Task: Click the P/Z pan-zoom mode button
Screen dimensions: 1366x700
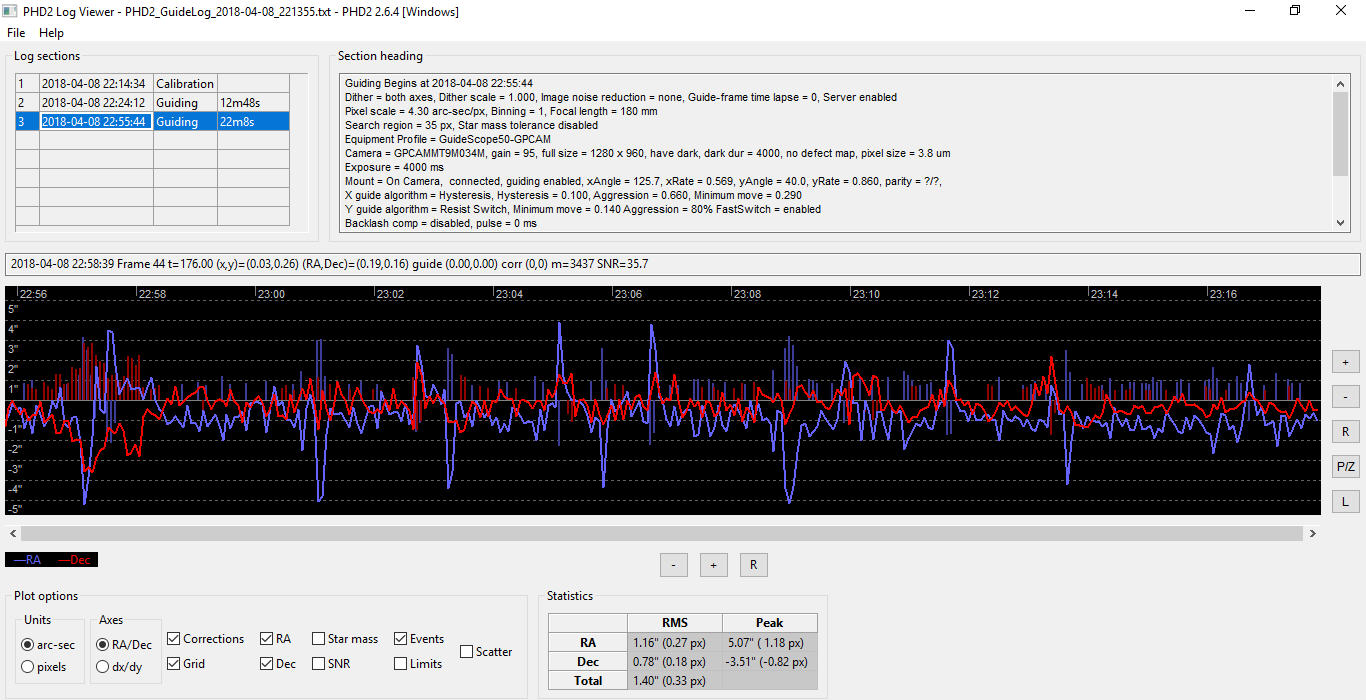Action: coord(1345,466)
